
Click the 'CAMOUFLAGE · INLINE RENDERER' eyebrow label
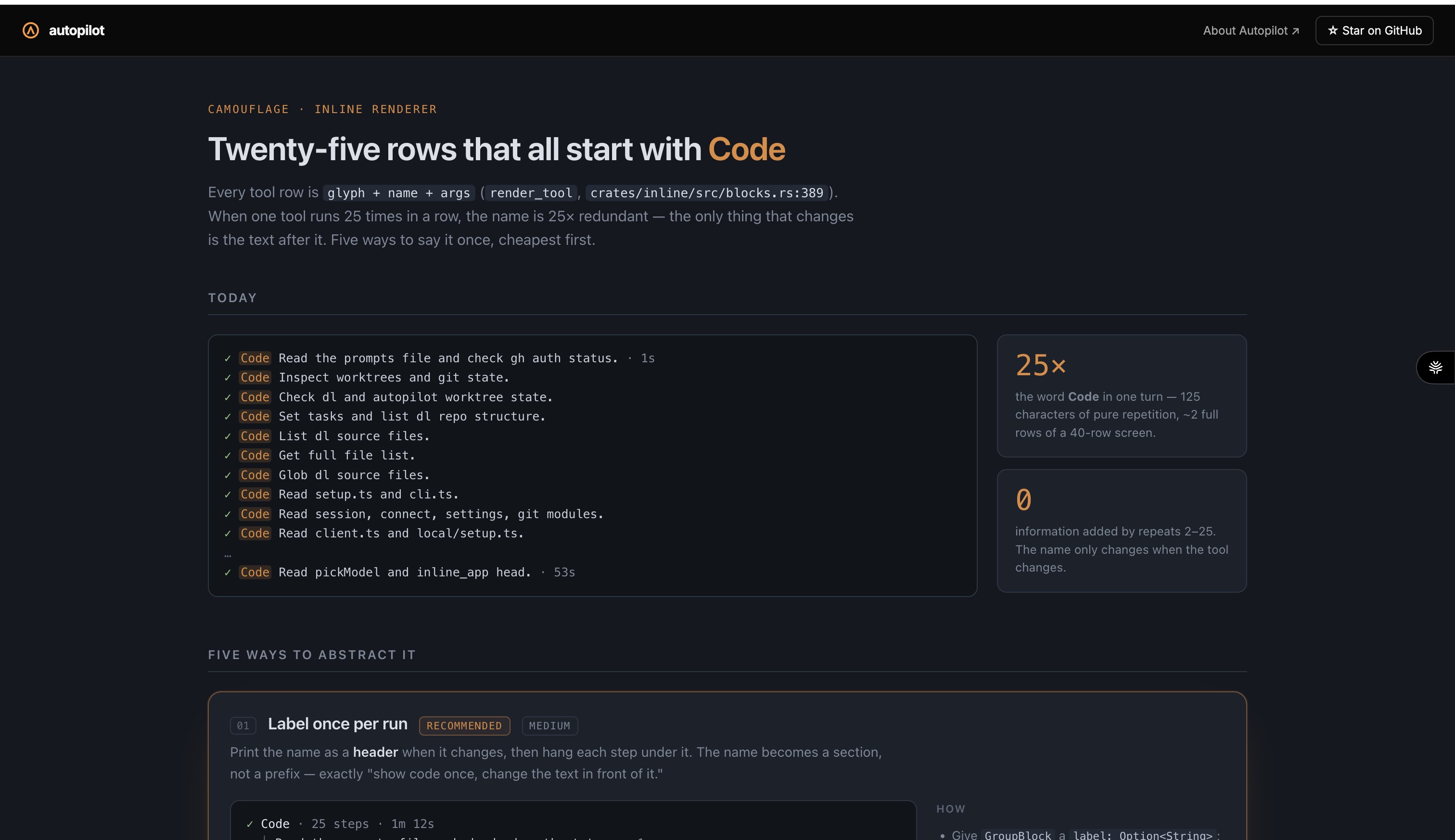click(322, 109)
